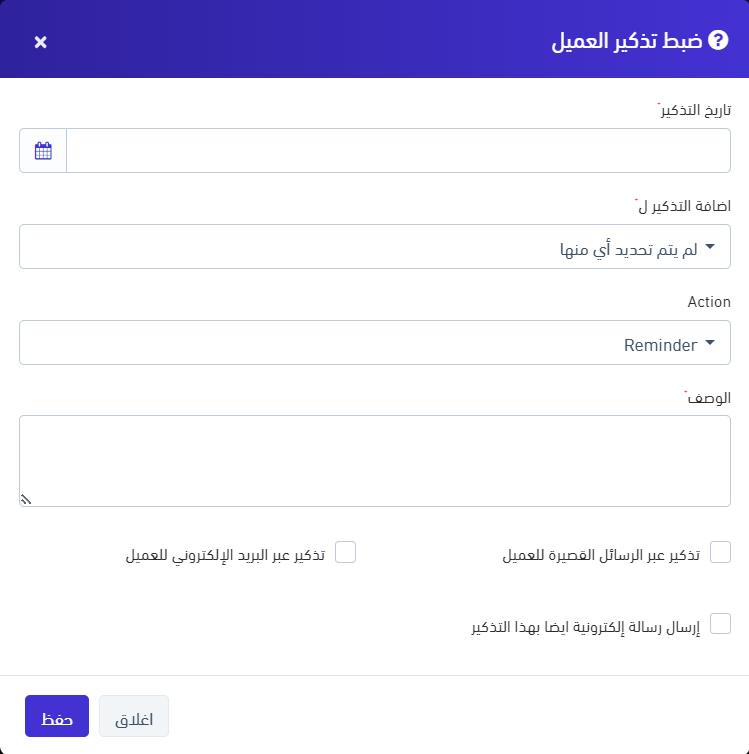This screenshot has width=749, height=754.
Task: Open the calendar date picker icon
Action: (43, 151)
